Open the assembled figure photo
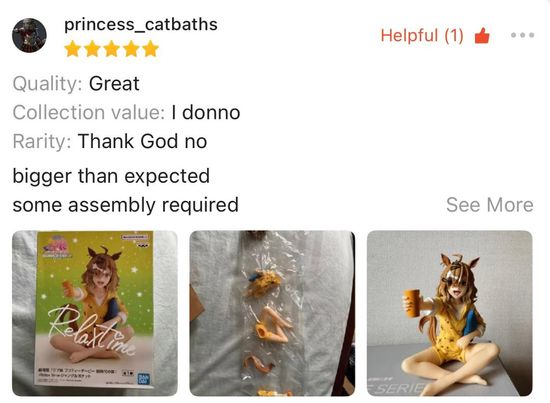 click(450, 313)
